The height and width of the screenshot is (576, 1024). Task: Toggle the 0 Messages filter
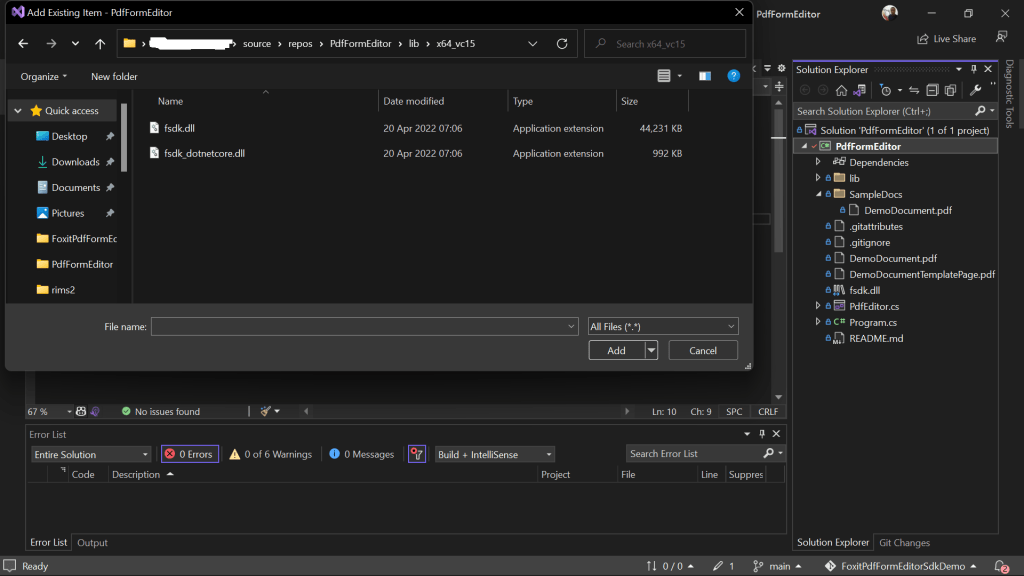[x=362, y=454]
